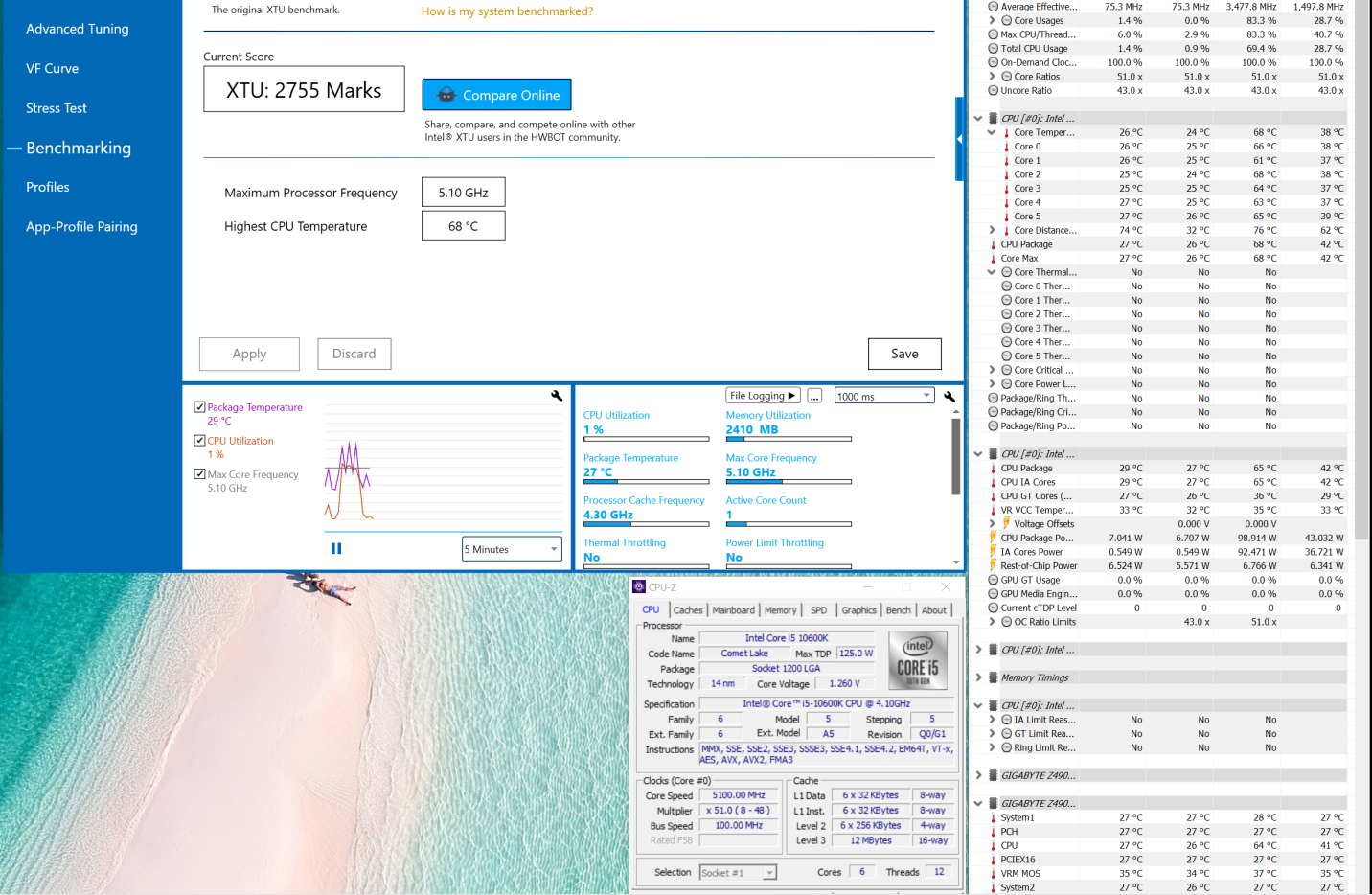
Task: Click the Intel Core i5 logo in CPU-Z
Action: point(918,660)
